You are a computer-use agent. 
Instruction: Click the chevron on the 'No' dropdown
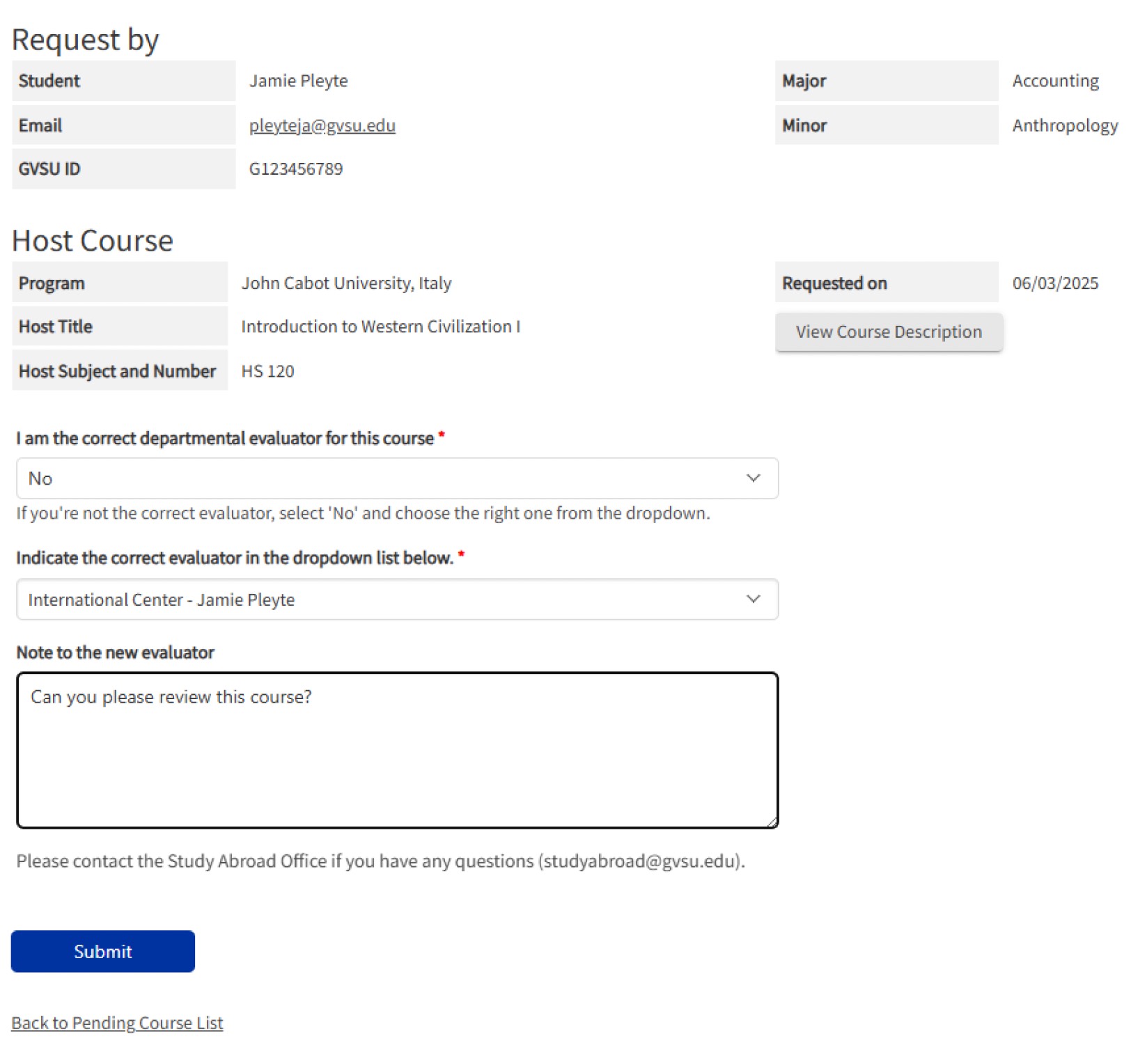(753, 478)
